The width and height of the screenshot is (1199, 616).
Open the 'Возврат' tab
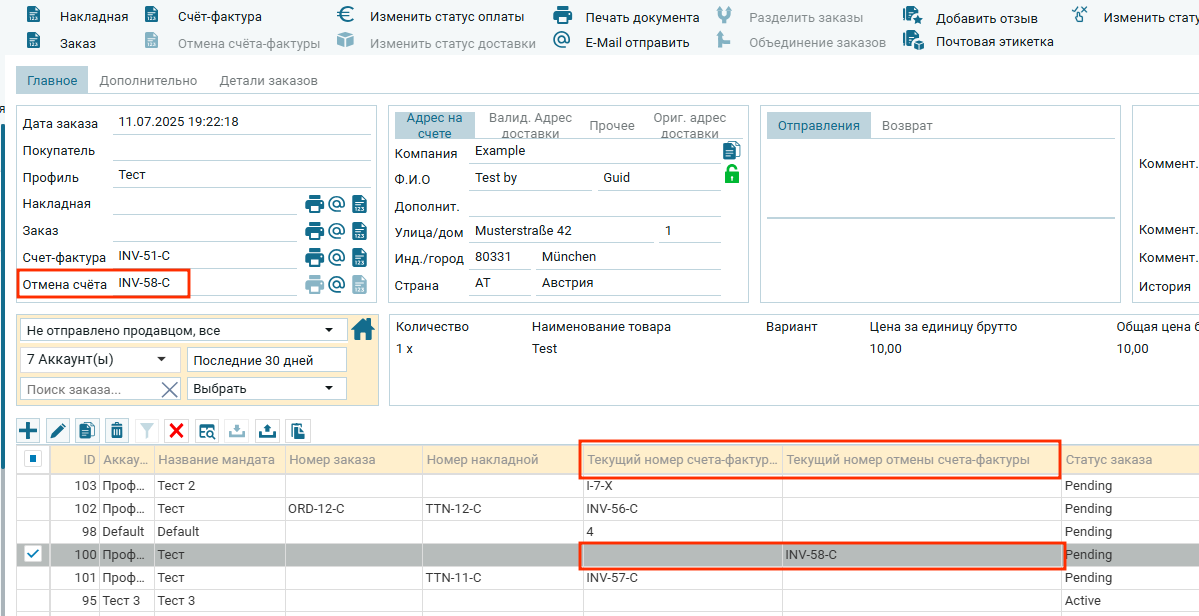click(x=907, y=125)
